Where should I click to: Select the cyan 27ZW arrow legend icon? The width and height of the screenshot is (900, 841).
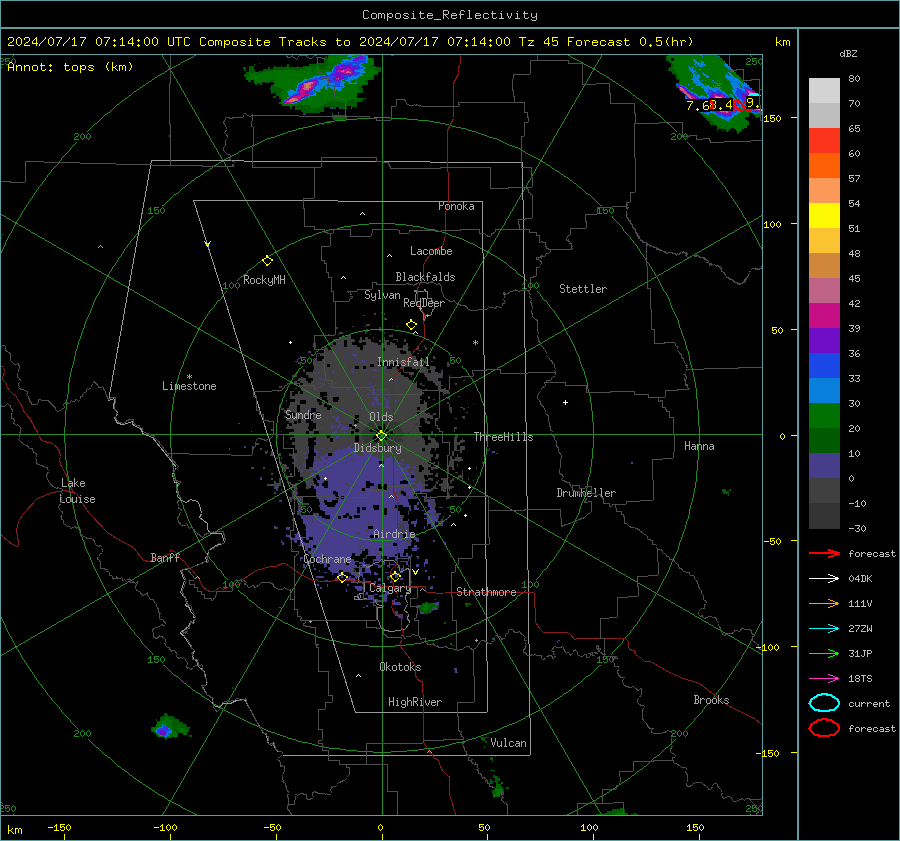[x=824, y=629]
